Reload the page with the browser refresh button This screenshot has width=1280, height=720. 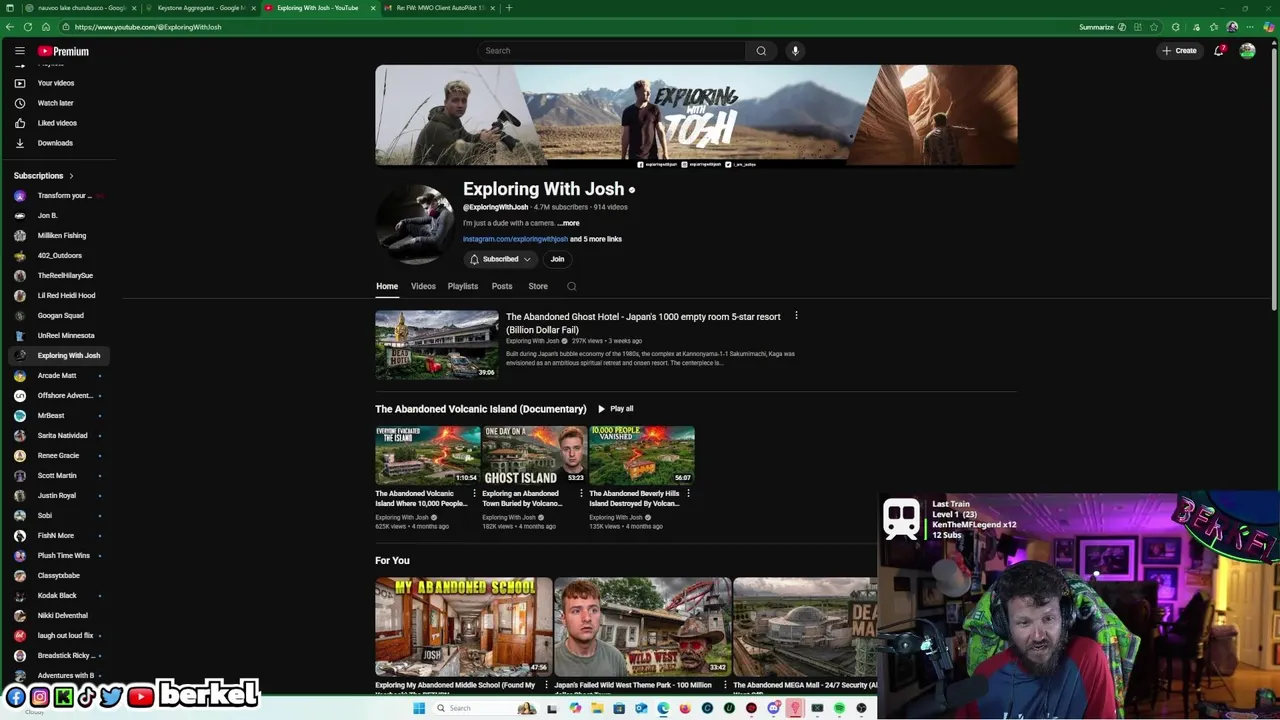(x=27, y=27)
